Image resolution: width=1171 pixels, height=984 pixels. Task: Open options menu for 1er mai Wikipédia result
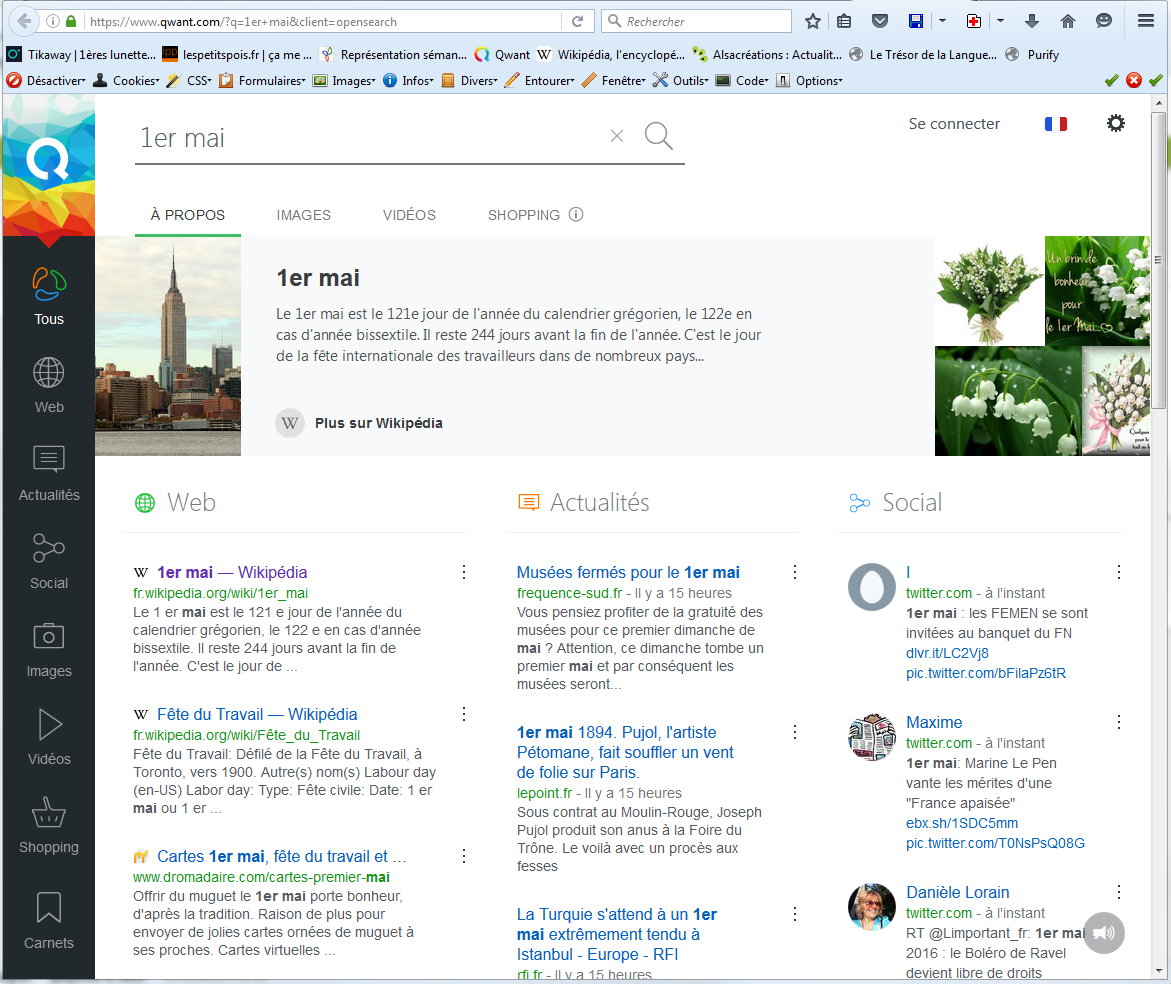click(464, 572)
